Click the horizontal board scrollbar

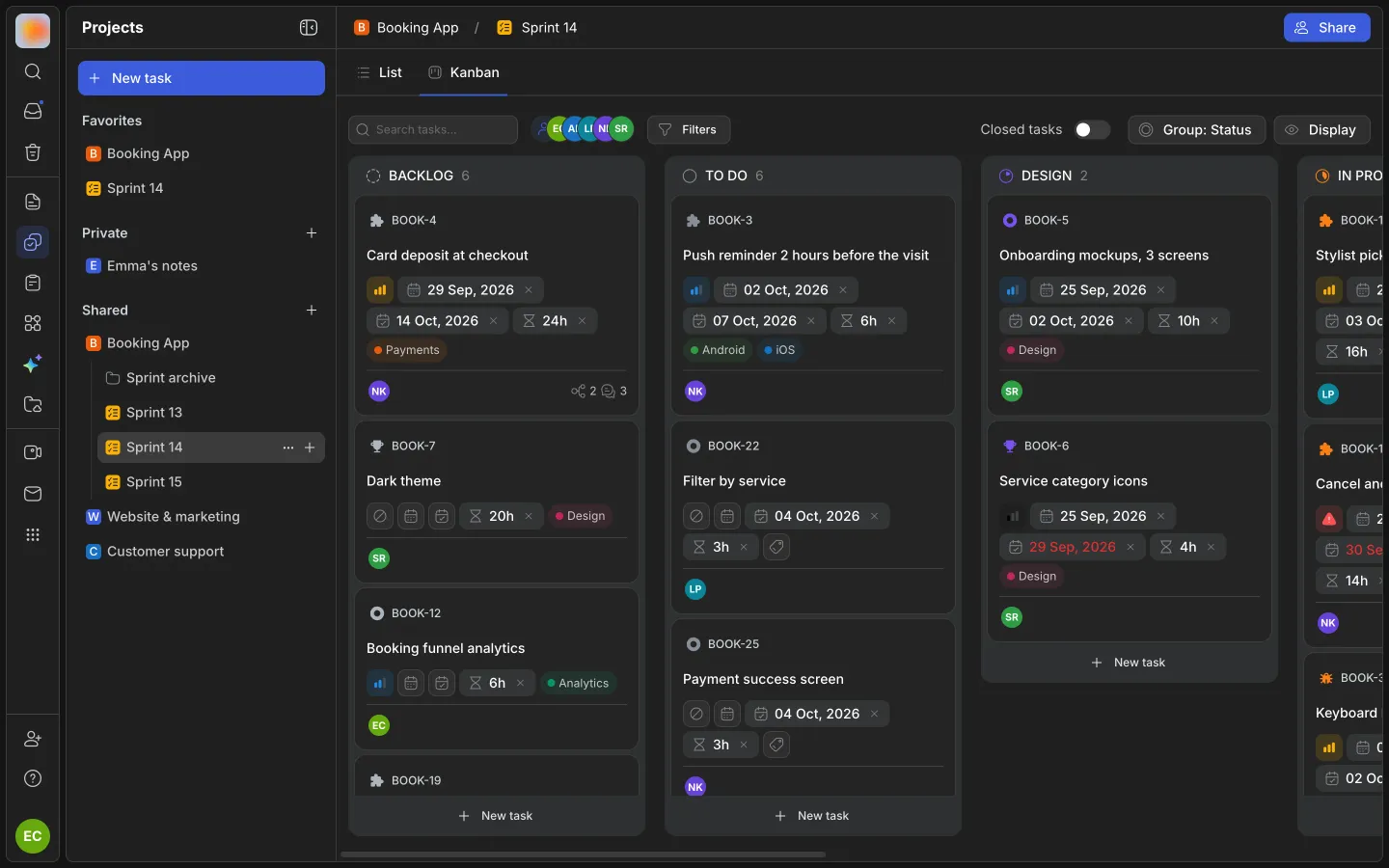[583, 854]
